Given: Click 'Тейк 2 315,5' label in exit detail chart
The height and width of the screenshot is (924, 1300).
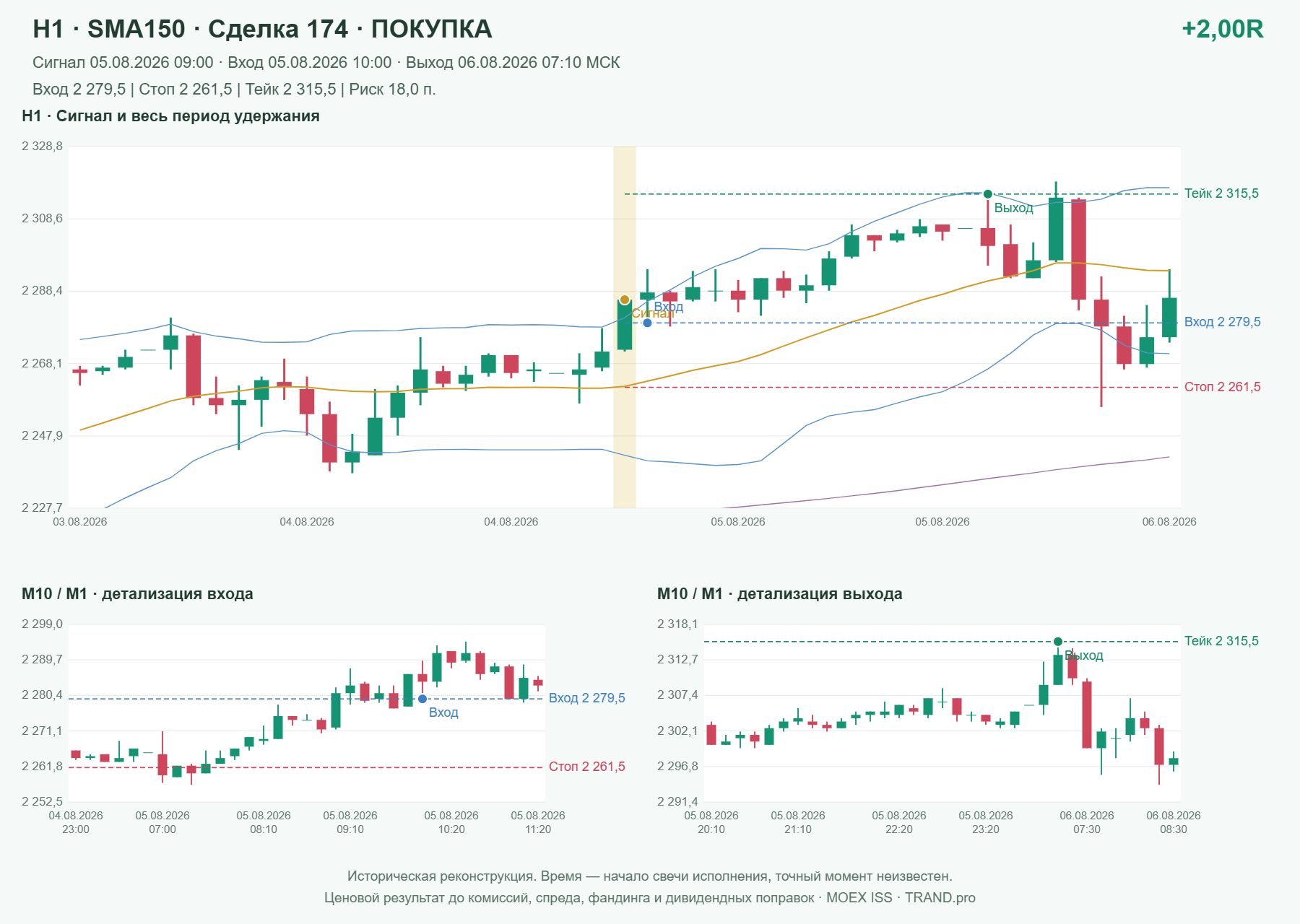Looking at the screenshot, I should tap(1221, 641).
